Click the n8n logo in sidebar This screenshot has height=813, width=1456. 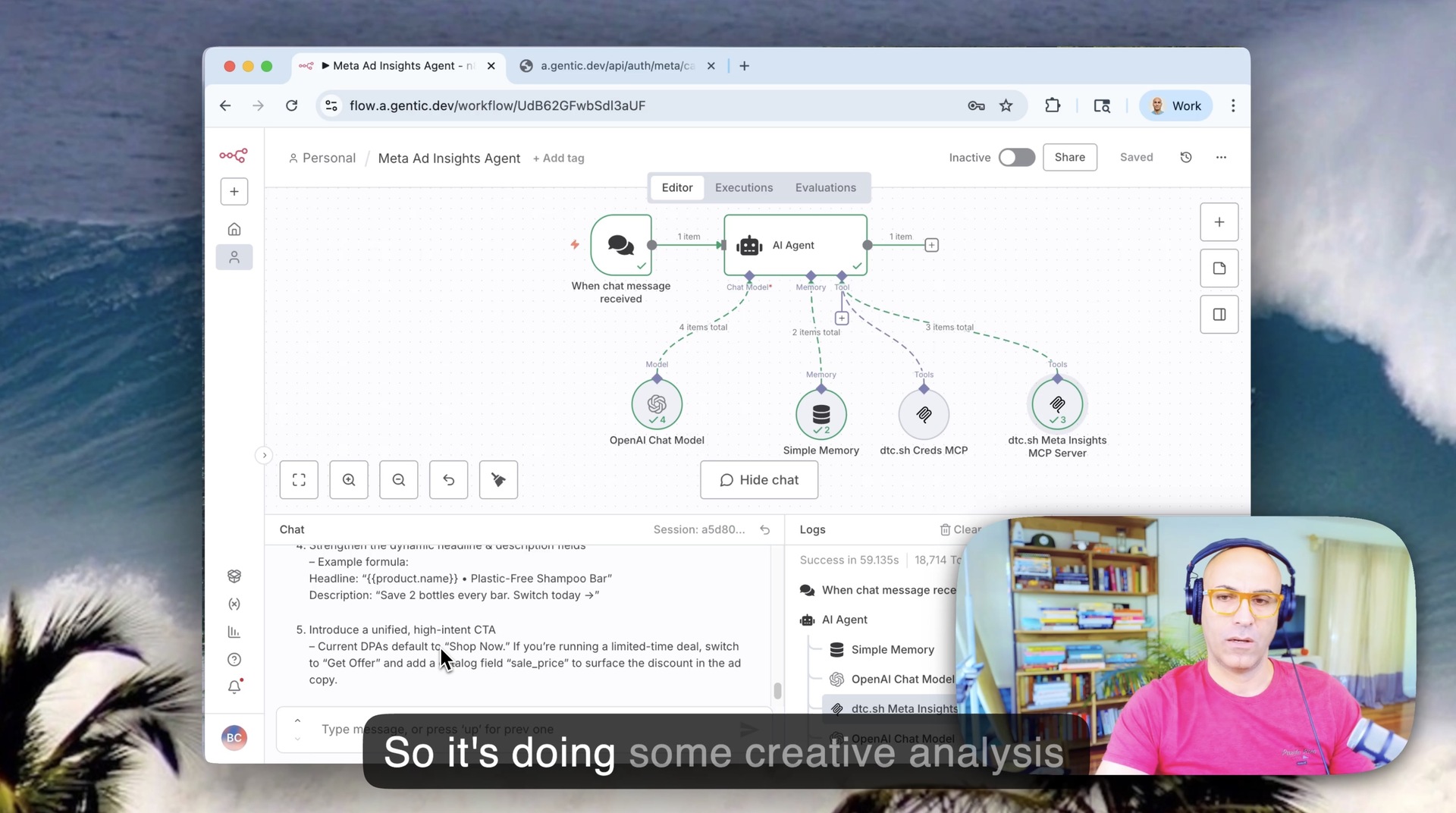pos(234,156)
